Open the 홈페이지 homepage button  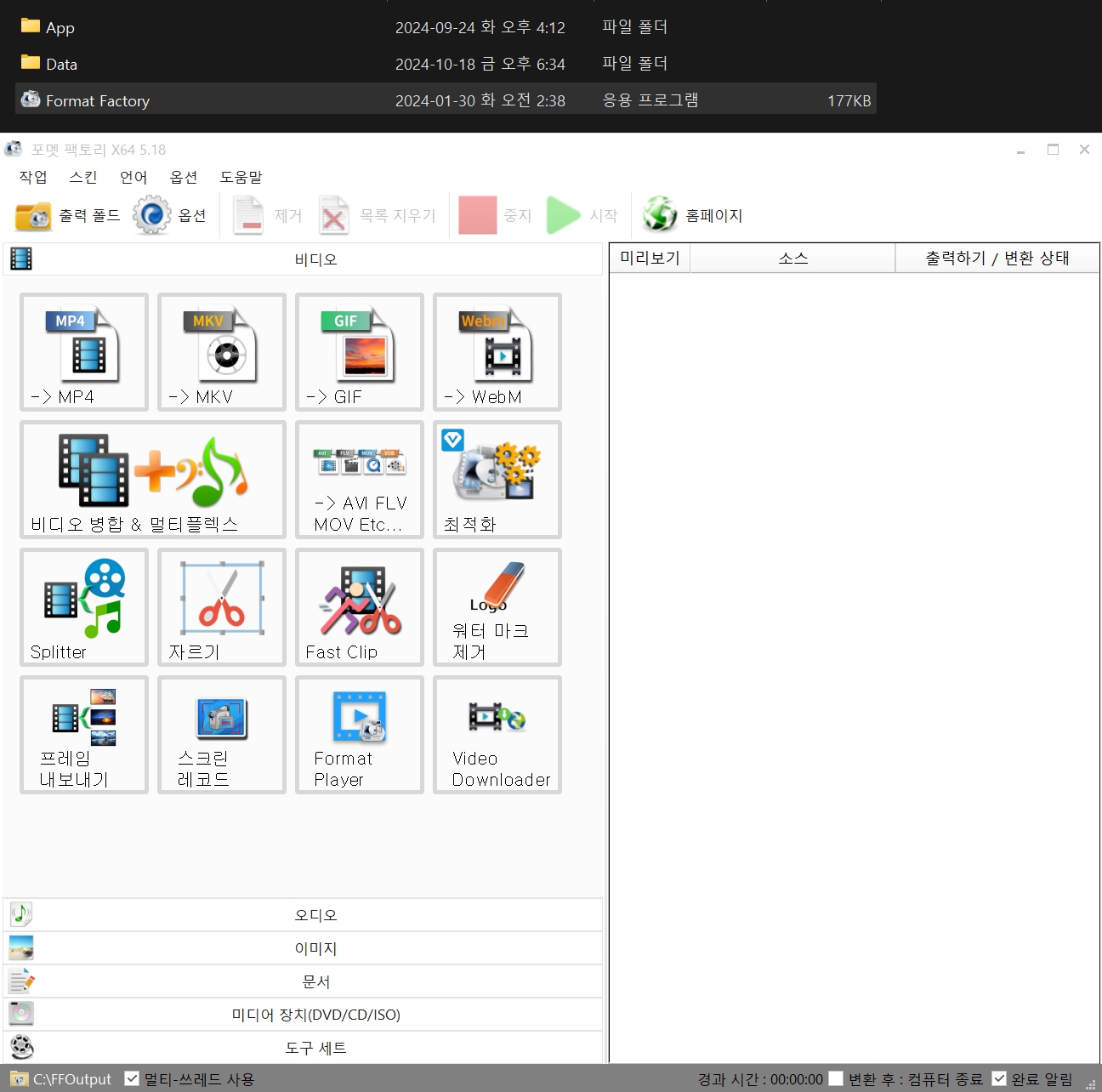tap(692, 216)
